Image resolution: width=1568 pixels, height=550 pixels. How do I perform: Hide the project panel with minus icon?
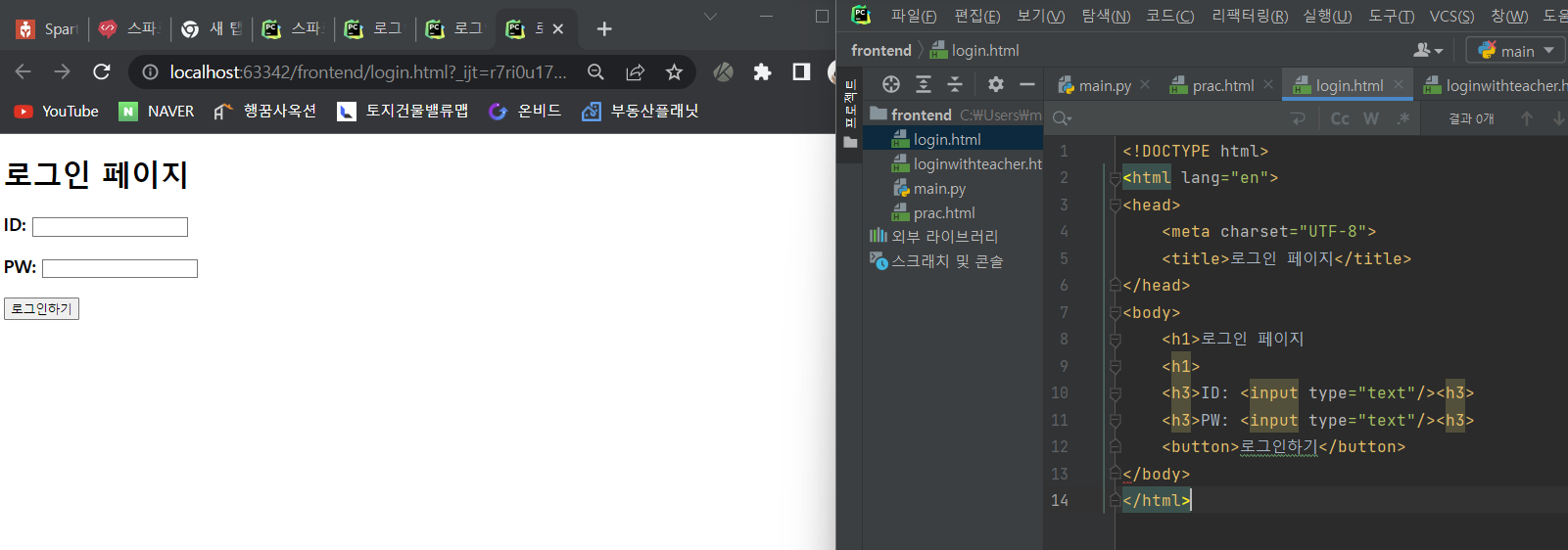point(1026,84)
